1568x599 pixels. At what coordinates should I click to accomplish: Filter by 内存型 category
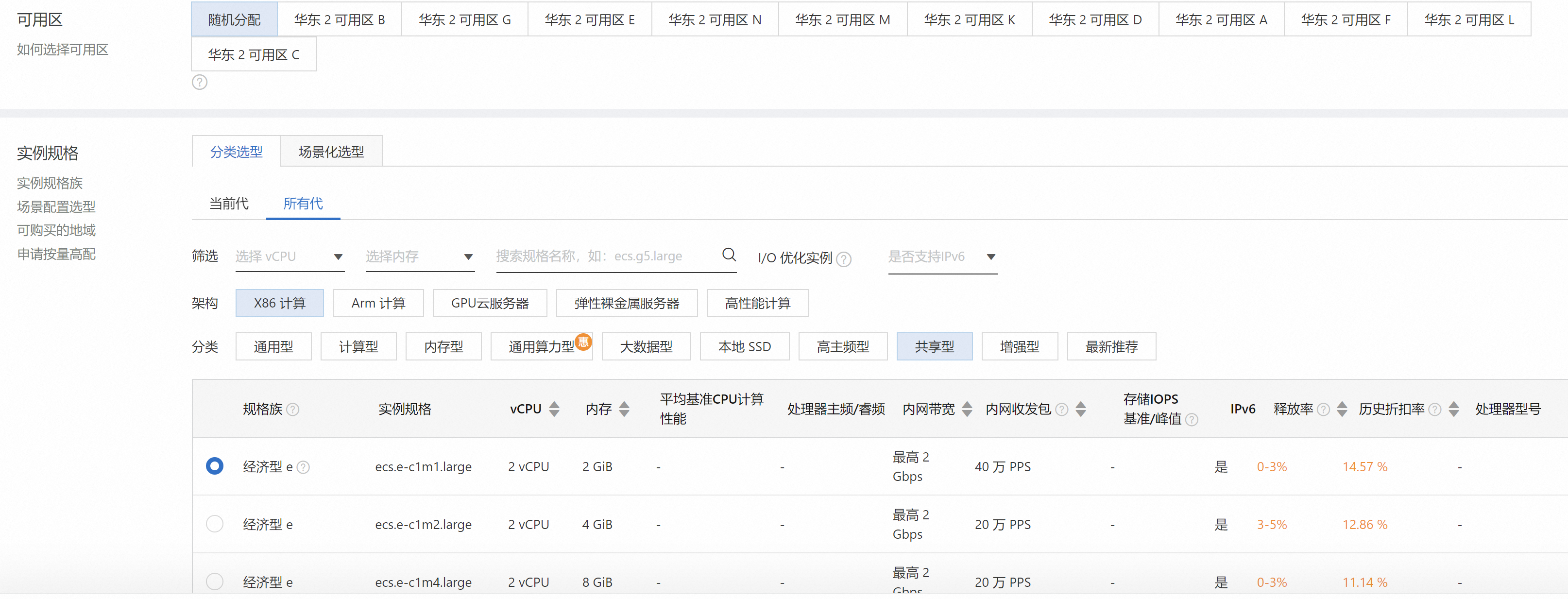[444, 346]
